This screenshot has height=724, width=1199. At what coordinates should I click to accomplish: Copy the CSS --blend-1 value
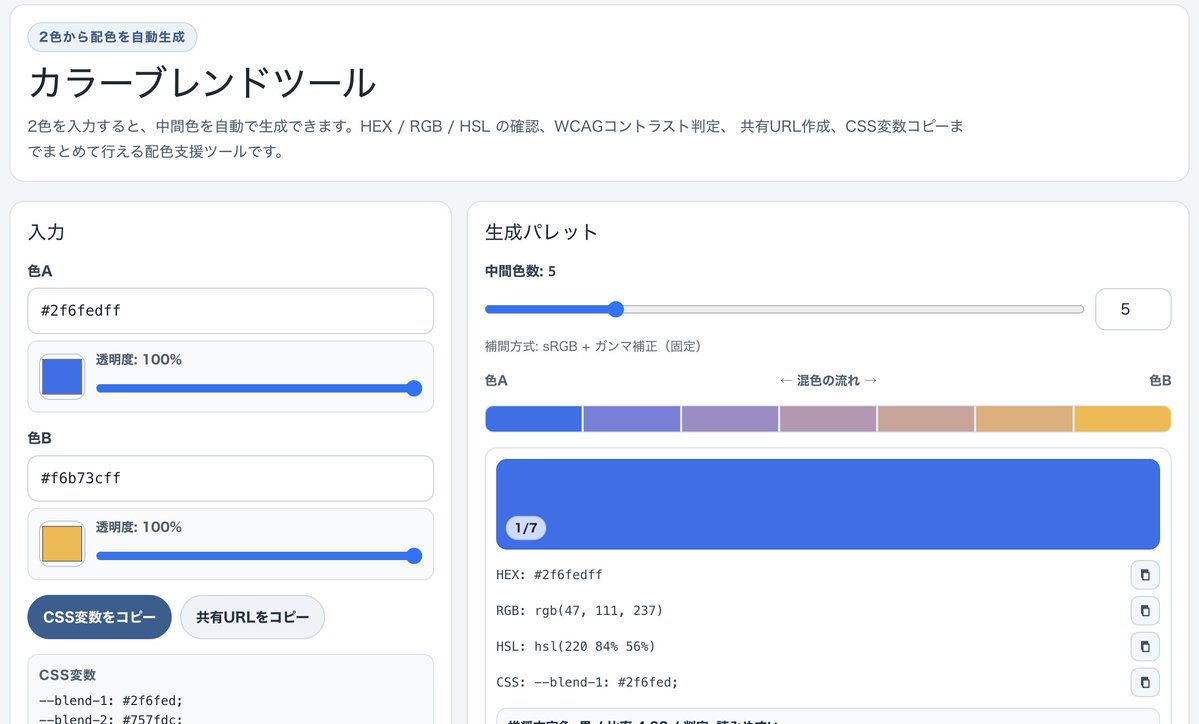pos(1145,682)
